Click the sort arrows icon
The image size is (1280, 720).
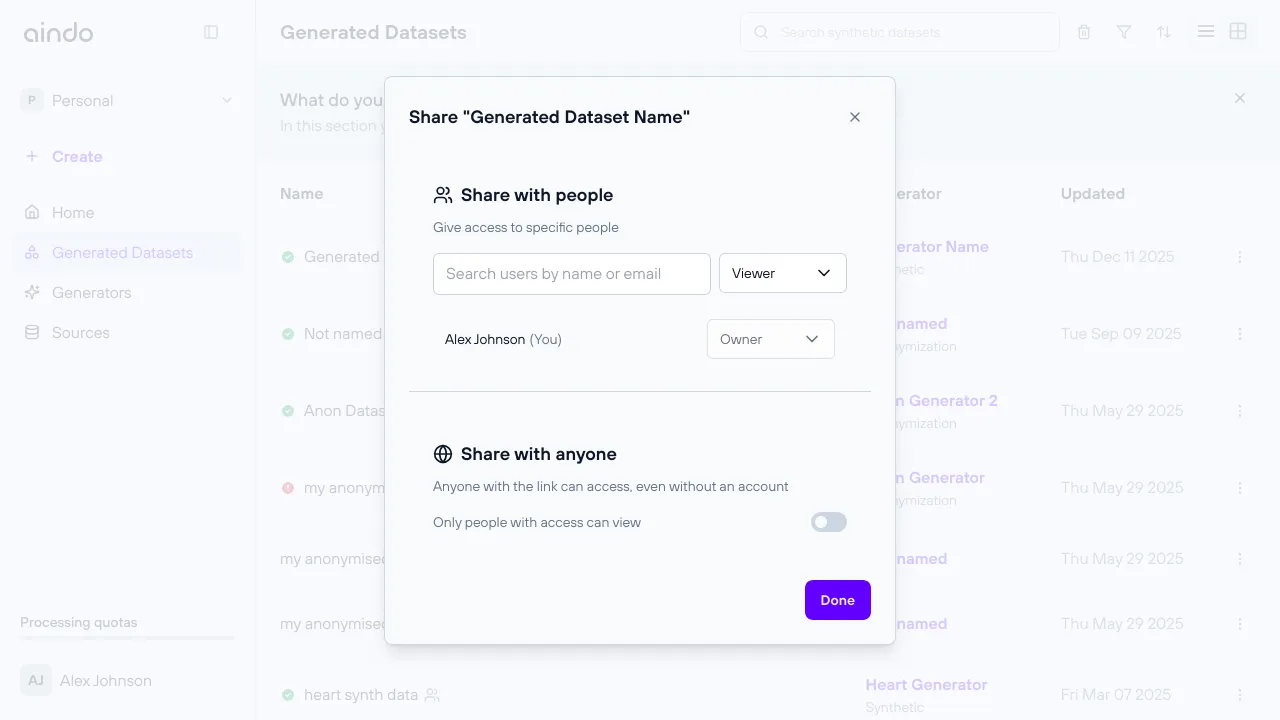[1163, 31]
